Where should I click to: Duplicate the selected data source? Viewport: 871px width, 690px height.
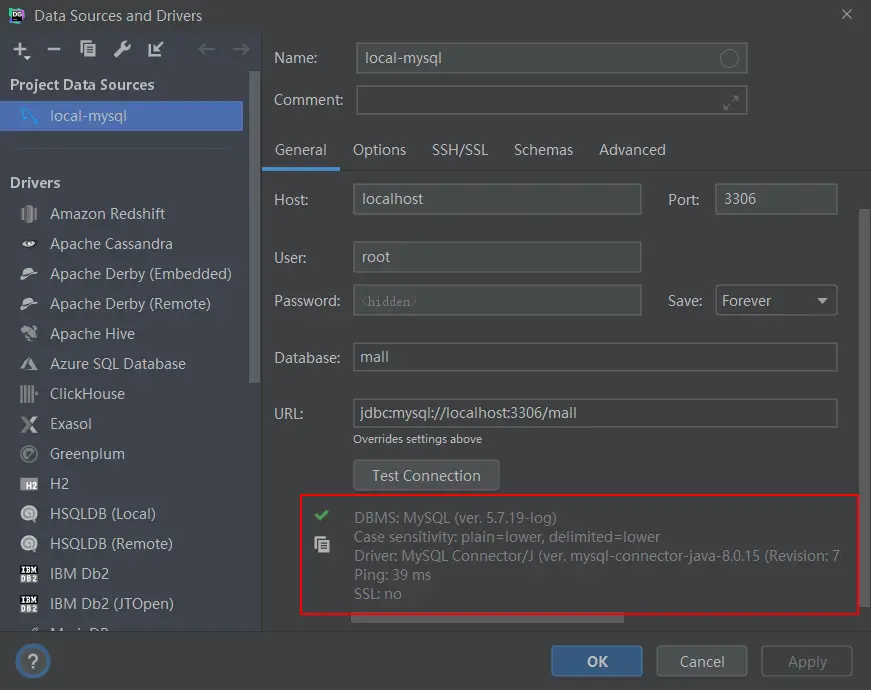pyautogui.click(x=88, y=49)
